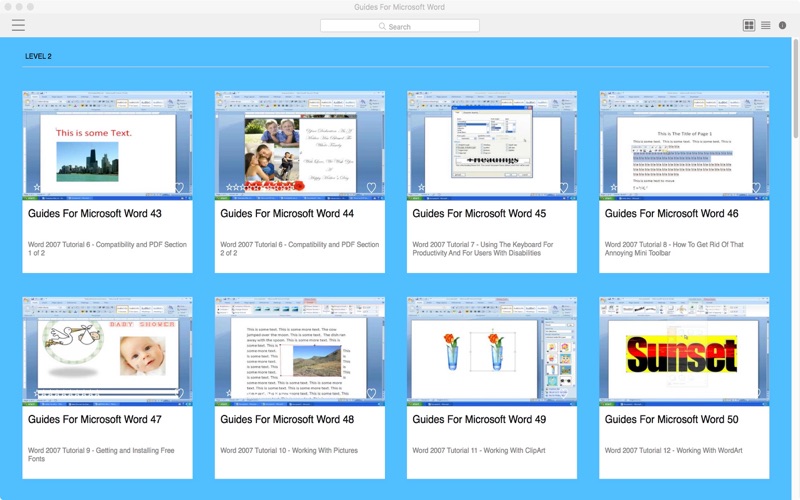
Task: Click the star on Word 46 thumbnail
Action: (614, 187)
